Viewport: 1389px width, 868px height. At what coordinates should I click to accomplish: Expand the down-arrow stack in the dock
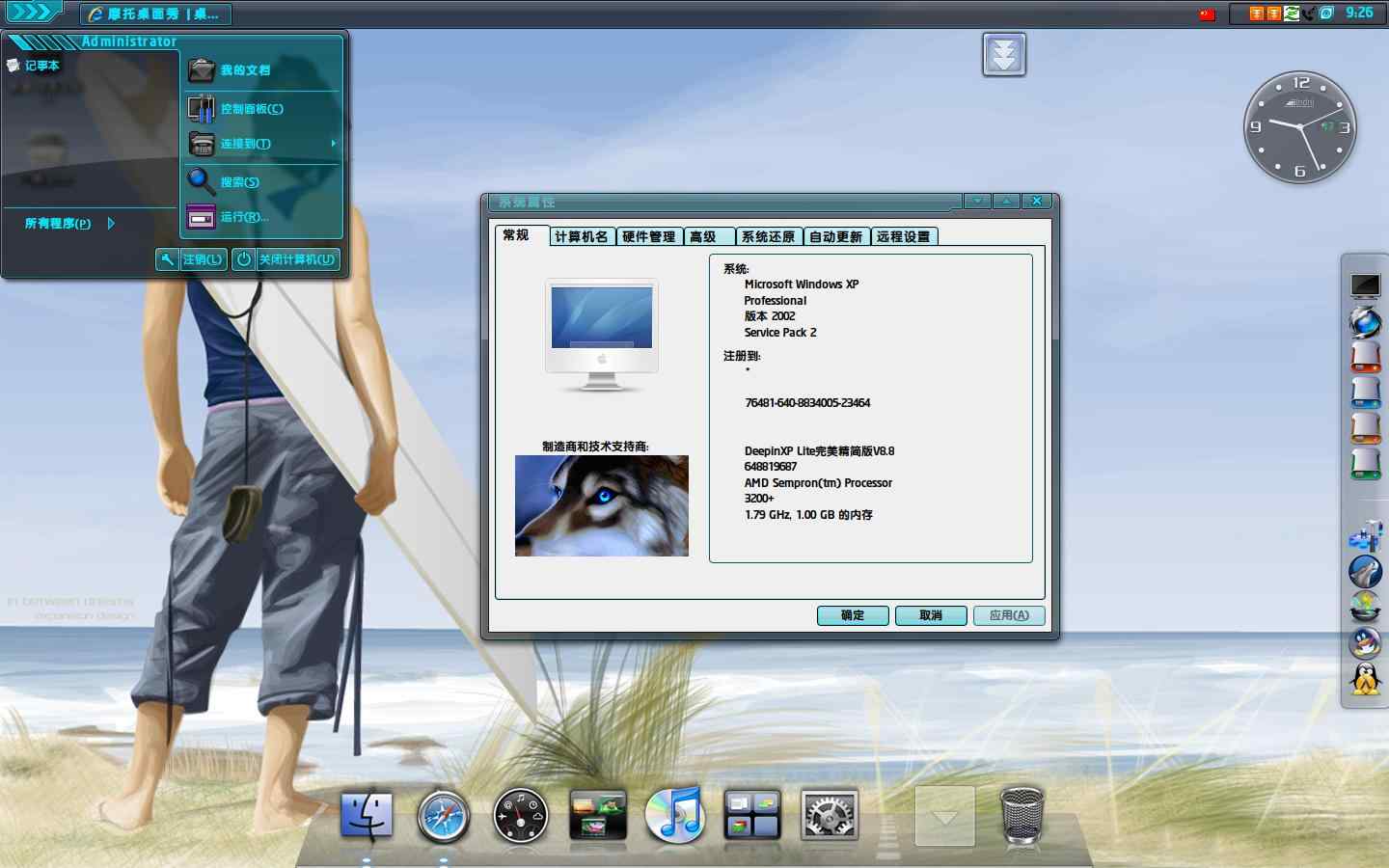945,816
